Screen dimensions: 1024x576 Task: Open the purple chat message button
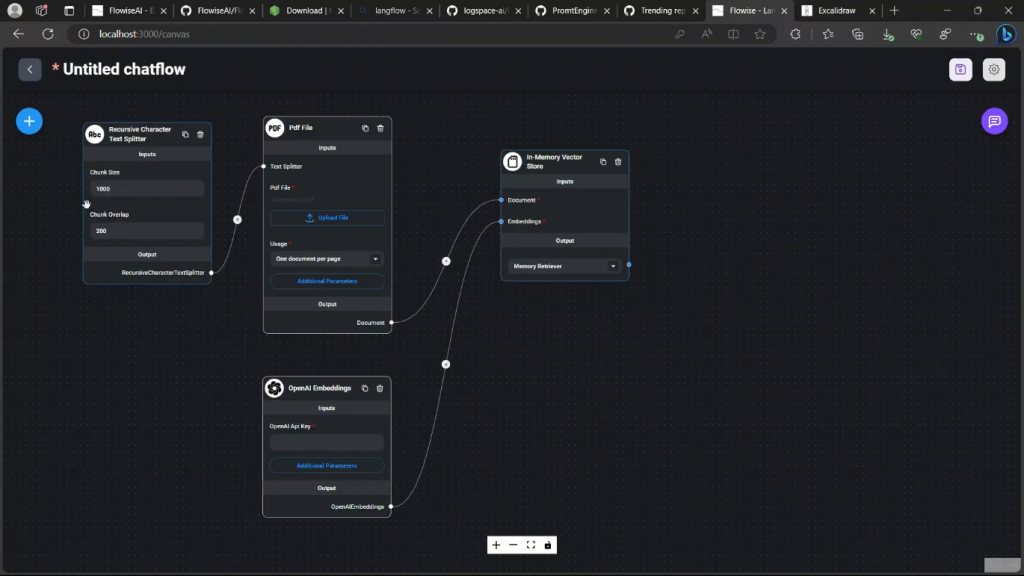pos(994,121)
